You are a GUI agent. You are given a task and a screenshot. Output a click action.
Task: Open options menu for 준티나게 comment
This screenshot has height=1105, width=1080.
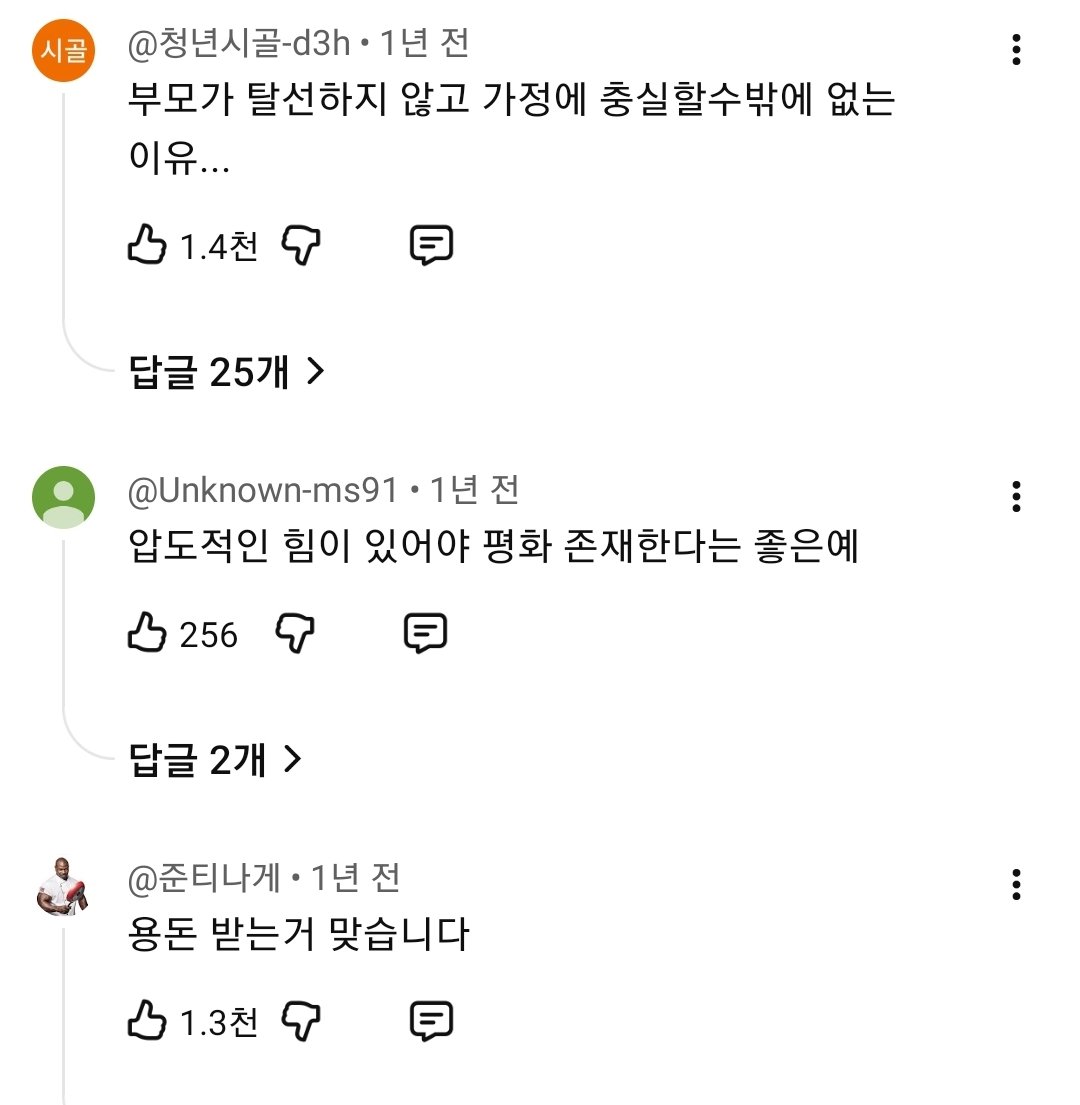1016,883
